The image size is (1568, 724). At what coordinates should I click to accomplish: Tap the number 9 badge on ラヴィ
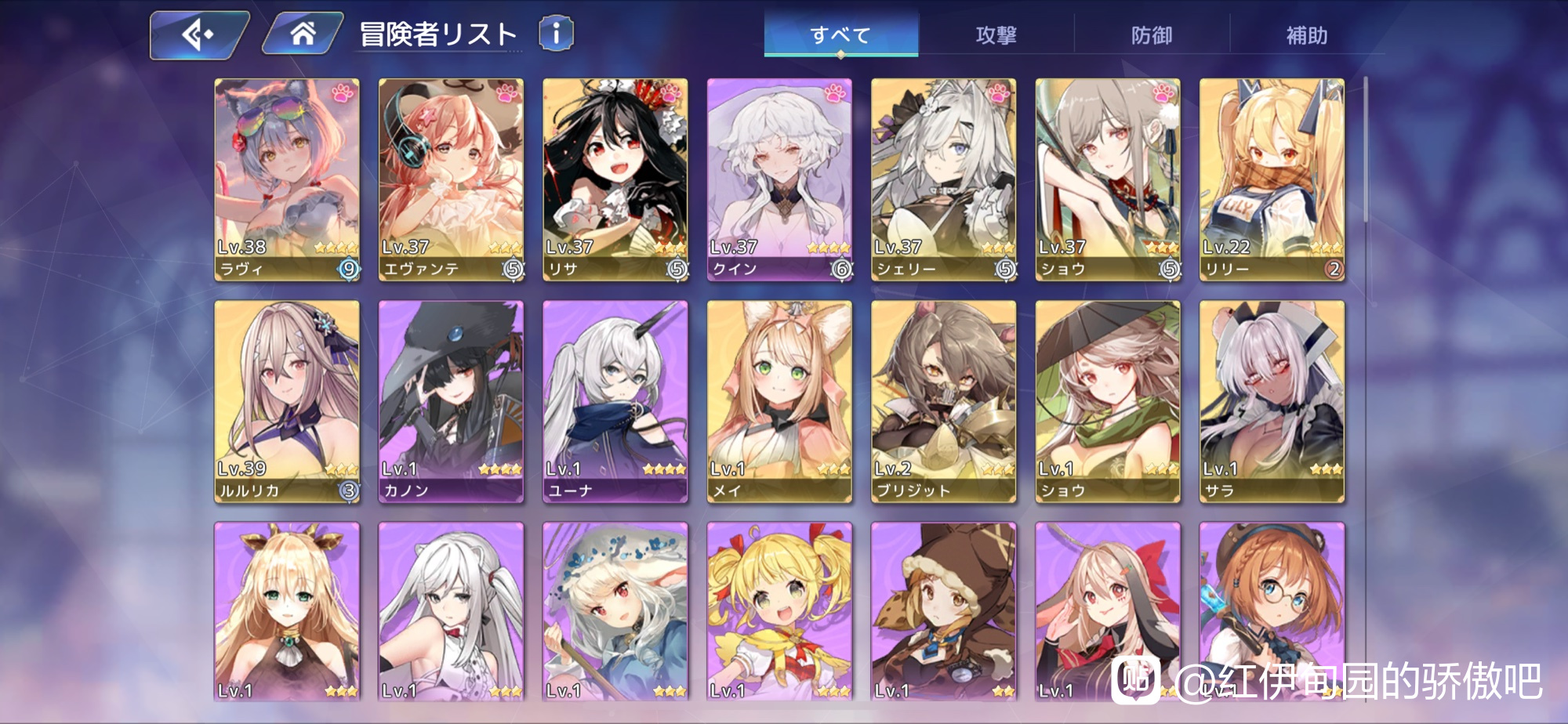click(x=349, y=270)
